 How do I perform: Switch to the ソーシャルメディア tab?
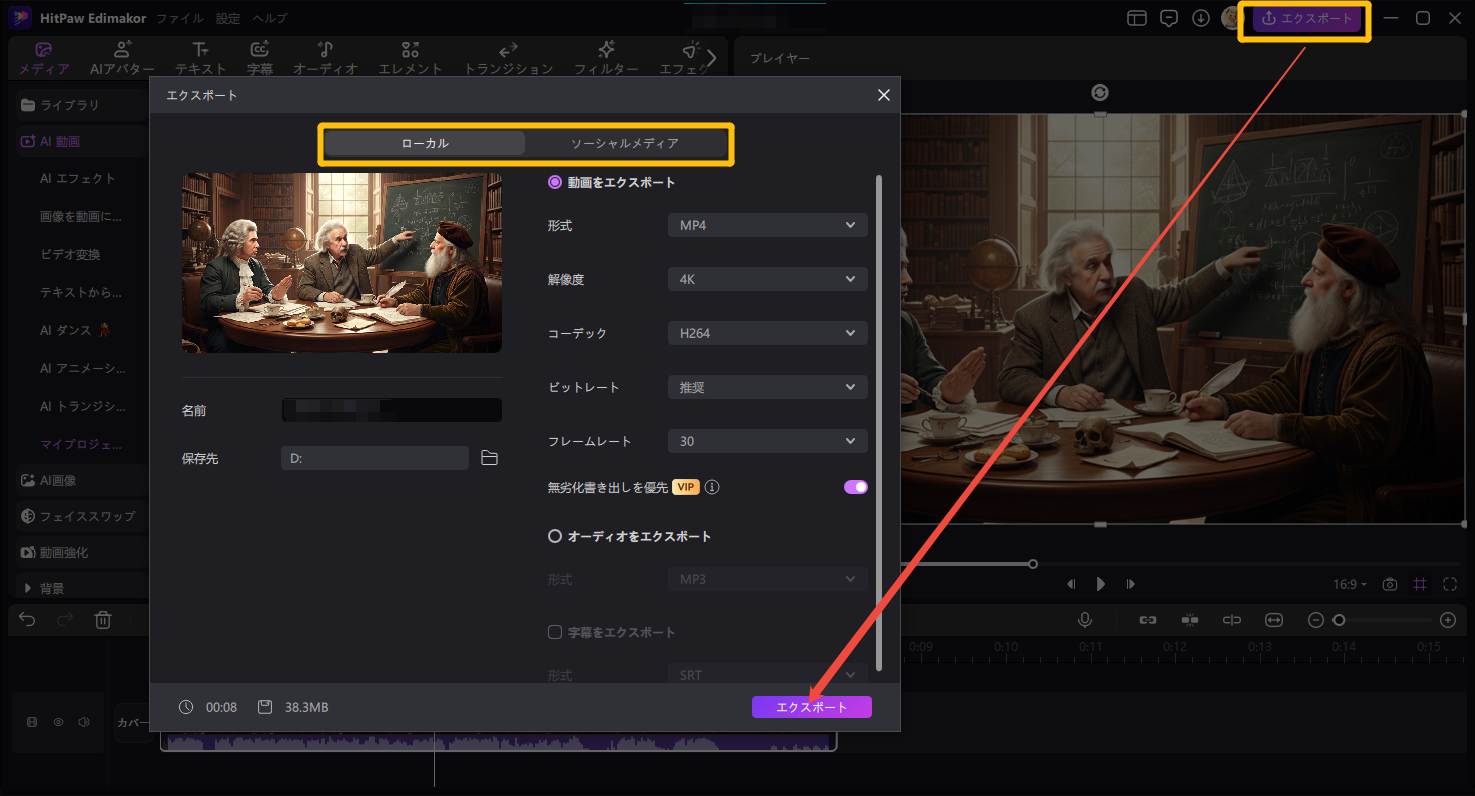624,143
